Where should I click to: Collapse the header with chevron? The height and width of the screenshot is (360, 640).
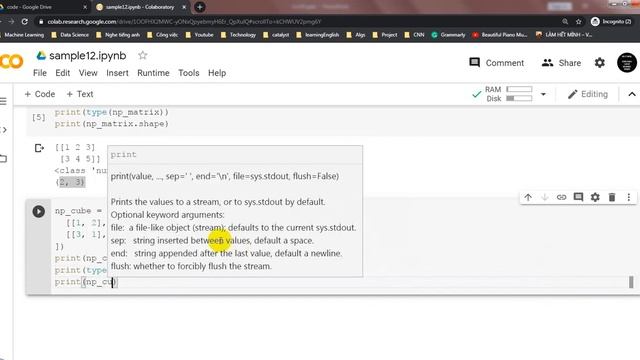coord(632,94)
